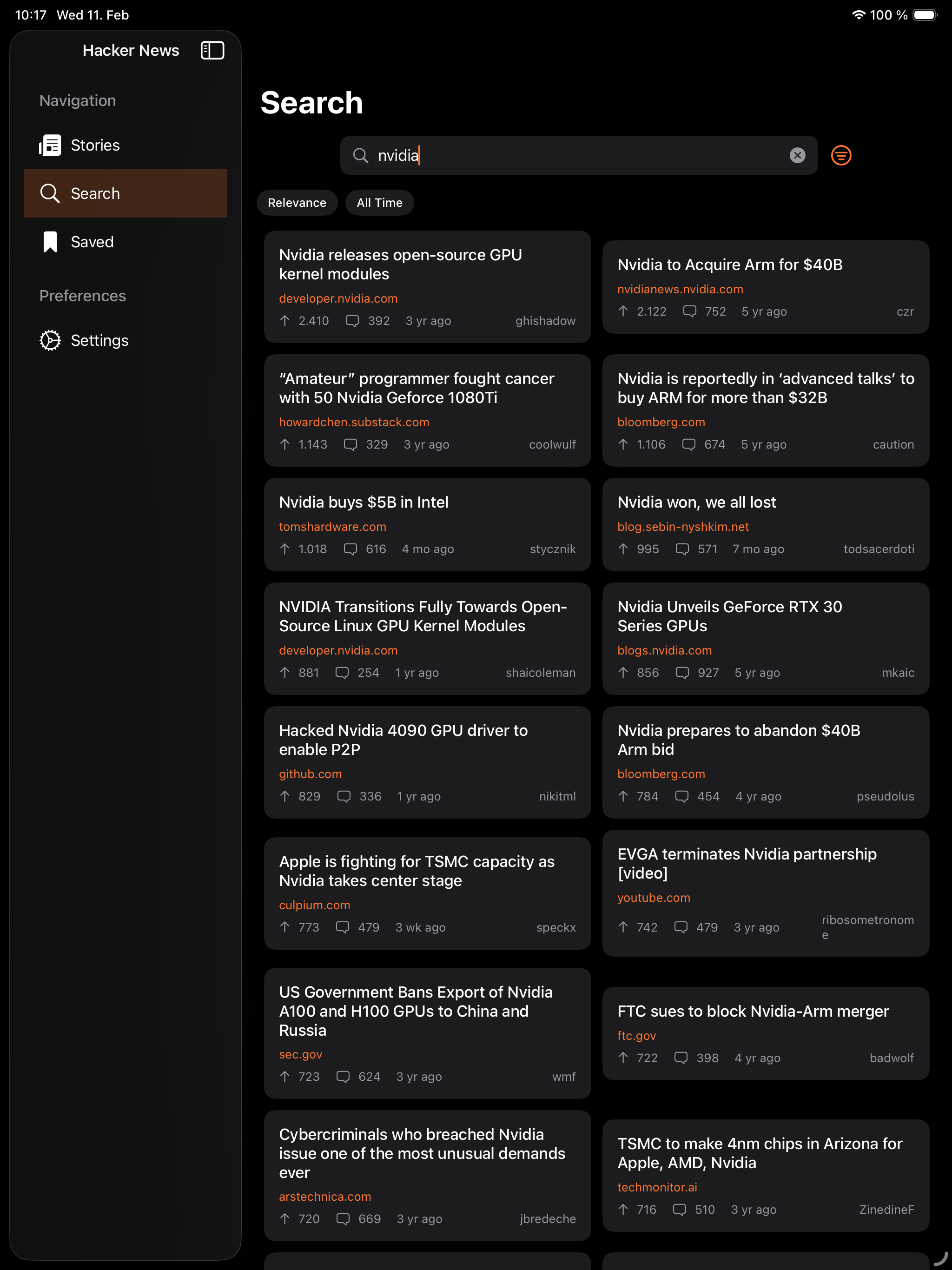The image size is (952, 1270).
Task: Click comment icon next to 624
Action: 343,1077
